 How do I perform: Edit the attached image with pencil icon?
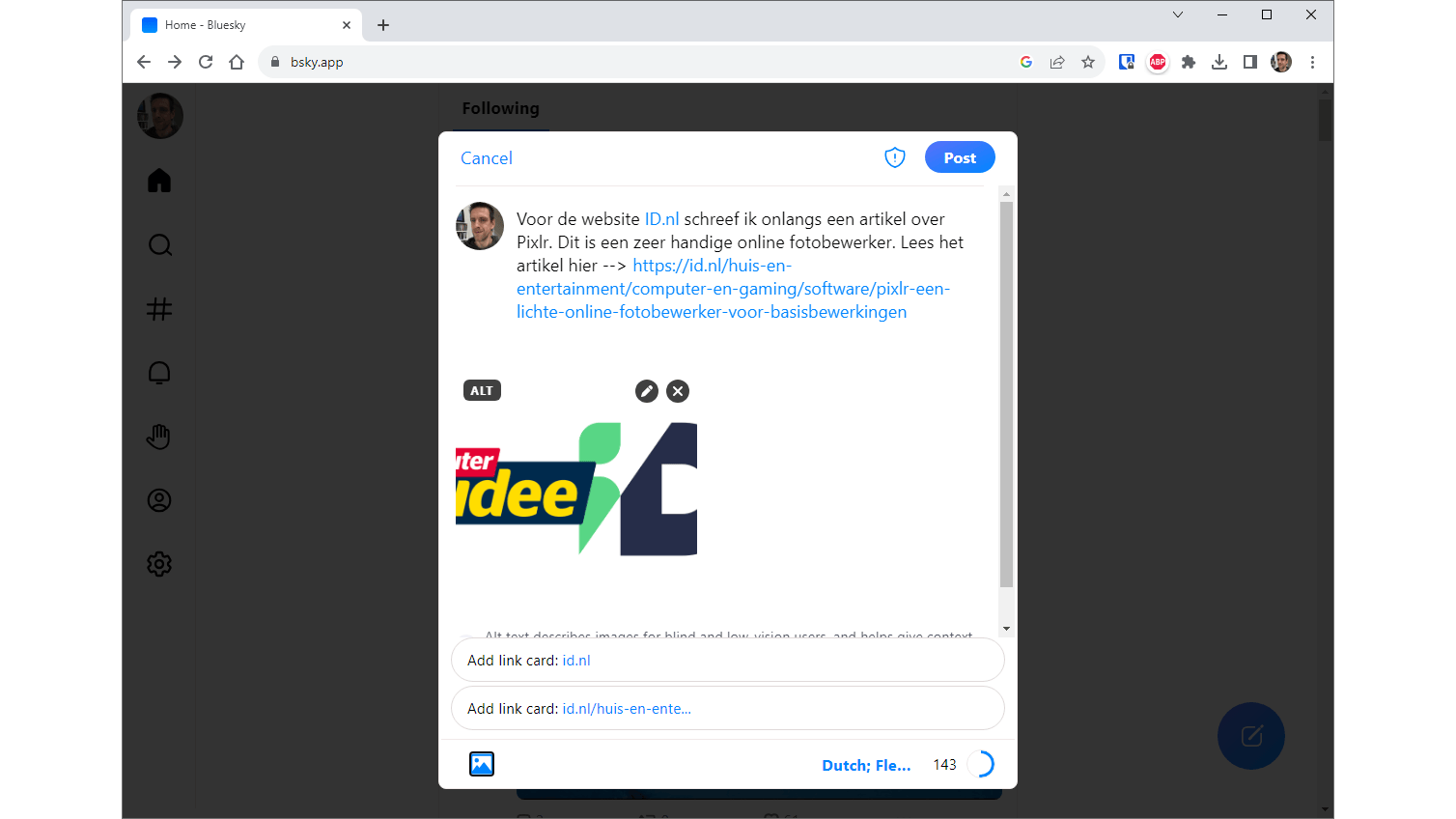pyautogui.click(x=647, y=391)
